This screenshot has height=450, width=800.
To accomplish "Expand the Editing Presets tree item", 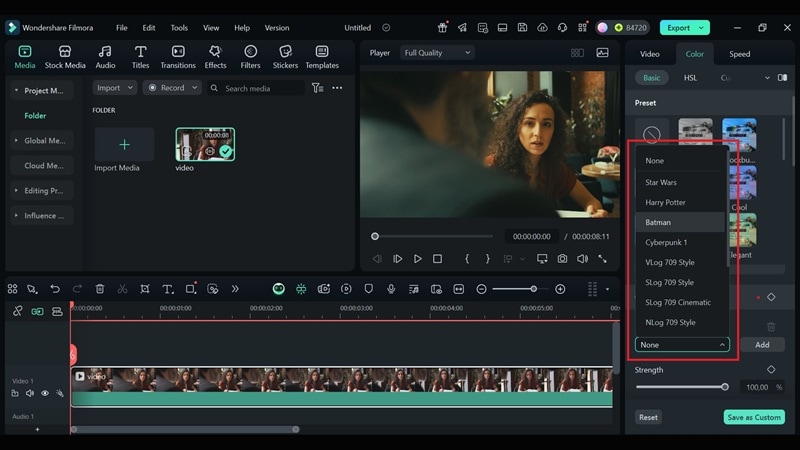I will (16, 190).
